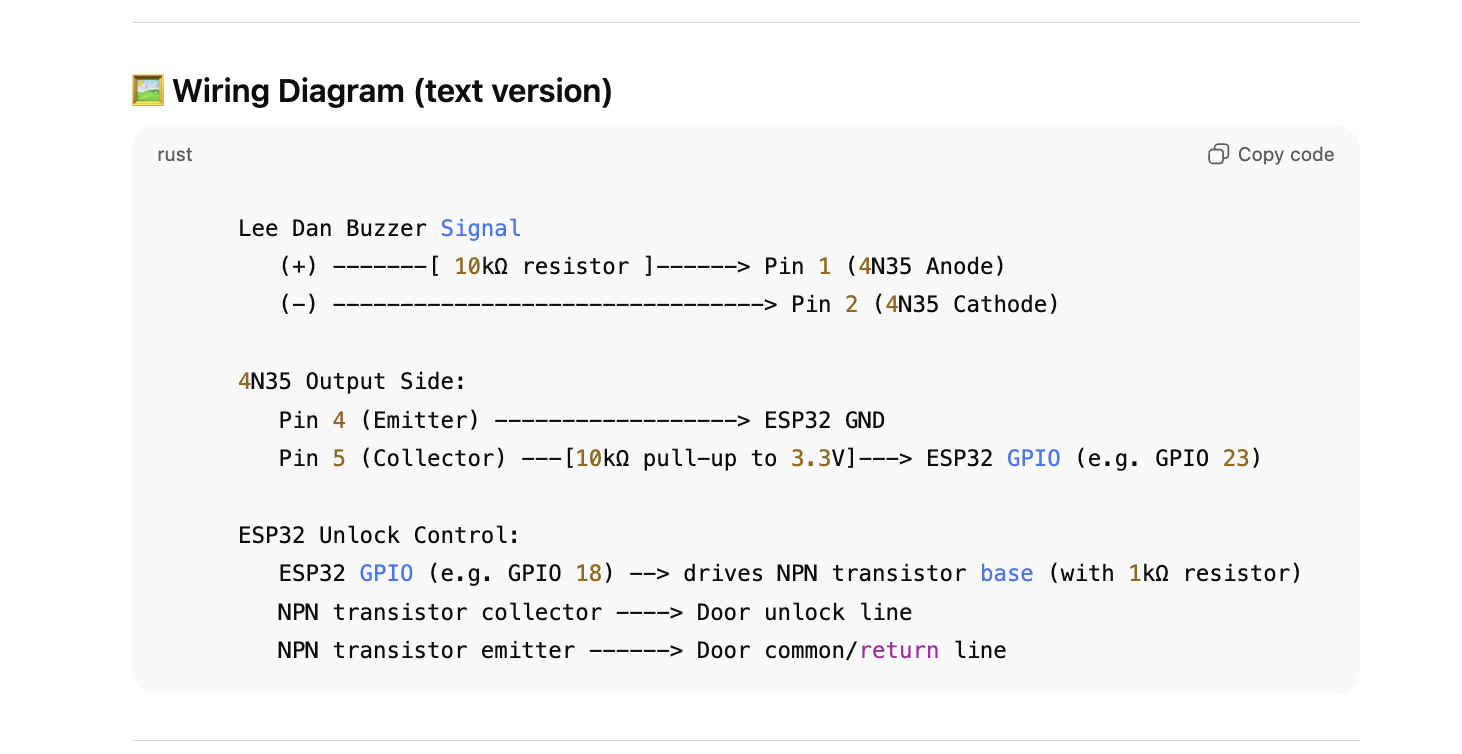
Task: Click the Door unlock line text
Action: [804, 612]
